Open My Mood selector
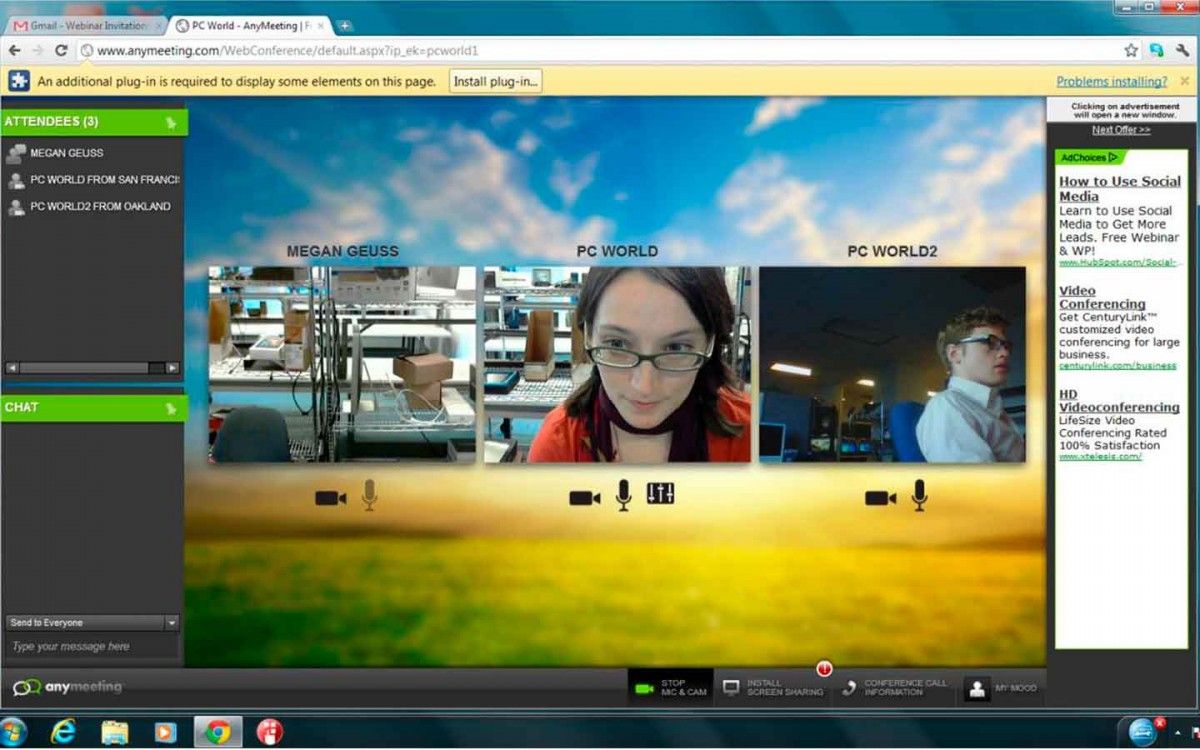This screenshot has height=750, width=1200. tap(1003, 688)
